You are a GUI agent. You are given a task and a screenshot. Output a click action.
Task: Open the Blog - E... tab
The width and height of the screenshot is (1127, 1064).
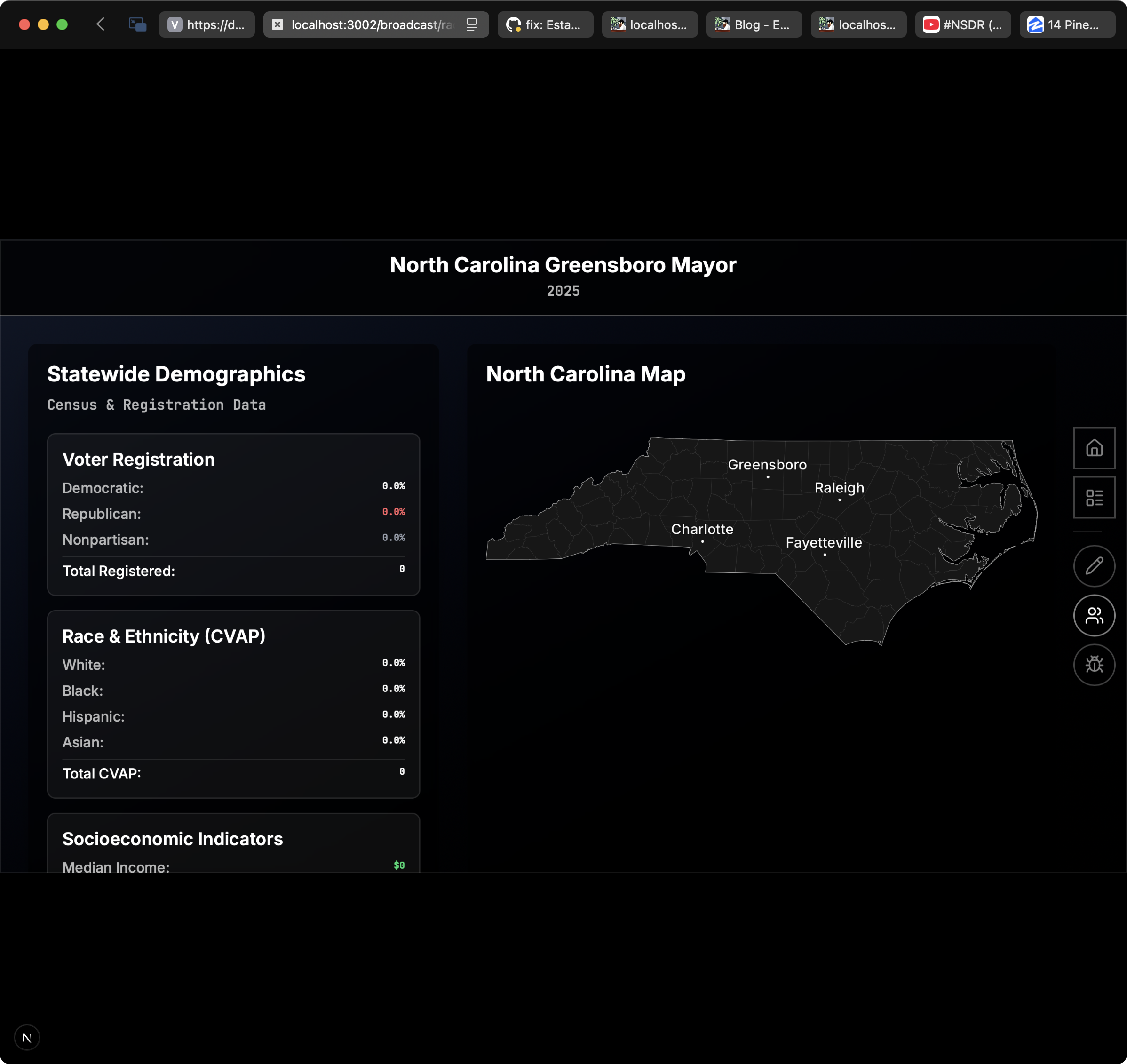coord(754,24)
